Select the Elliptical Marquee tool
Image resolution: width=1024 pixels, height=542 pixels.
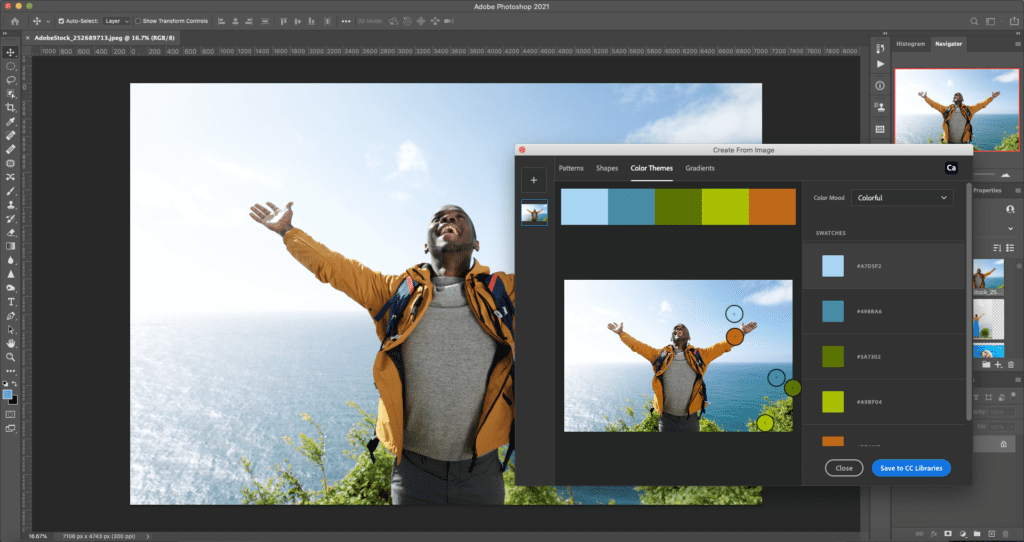tap(10, 66)
